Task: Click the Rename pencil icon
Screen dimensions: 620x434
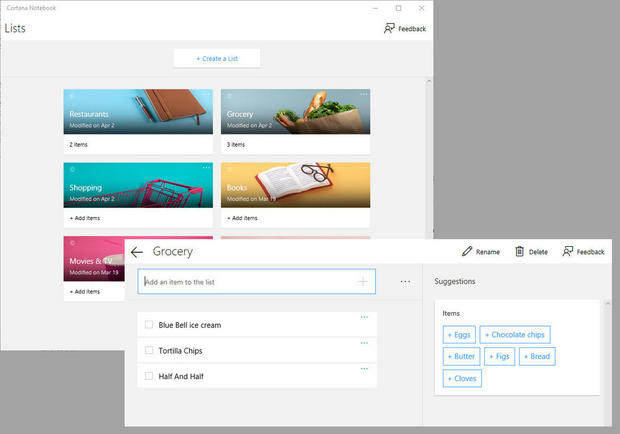Action: [467, 251]
